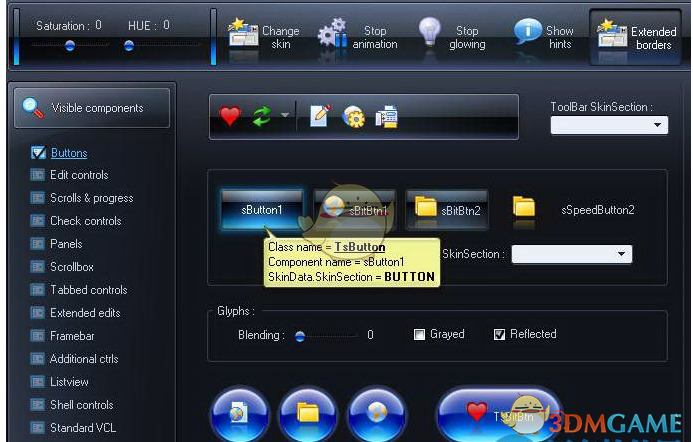
Task: Open Scrolls & progress section
Action: click(91, 198)
